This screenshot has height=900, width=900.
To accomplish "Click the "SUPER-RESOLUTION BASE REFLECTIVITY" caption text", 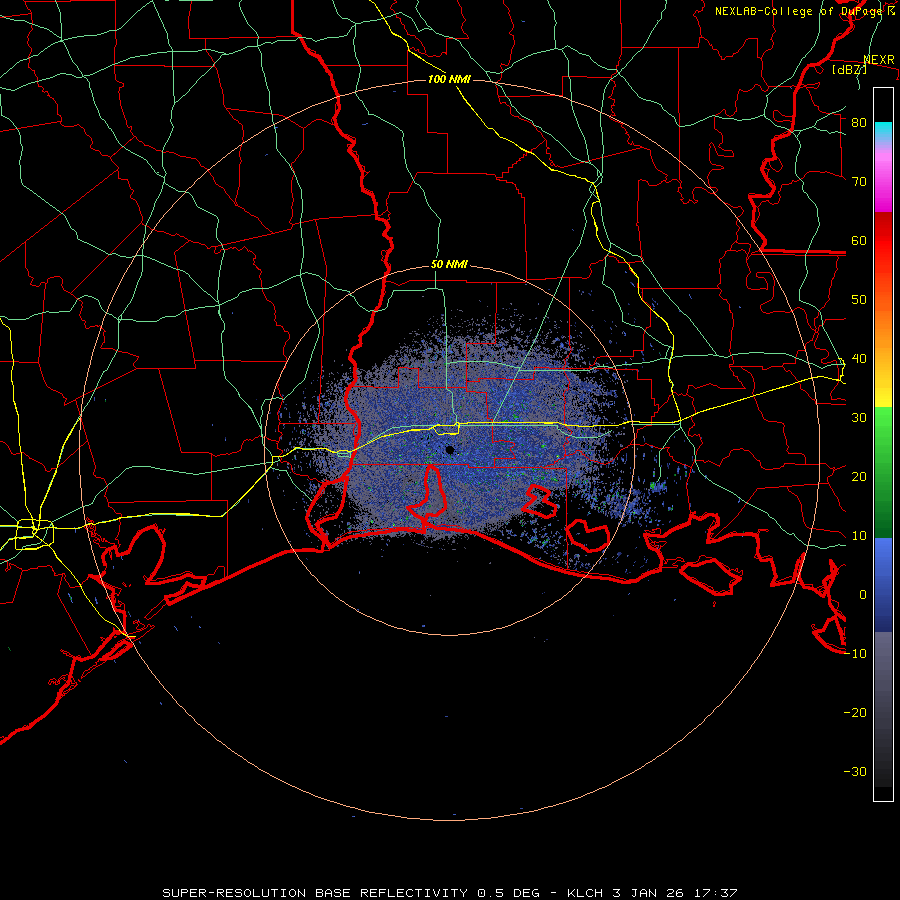I will pos(317,893).
